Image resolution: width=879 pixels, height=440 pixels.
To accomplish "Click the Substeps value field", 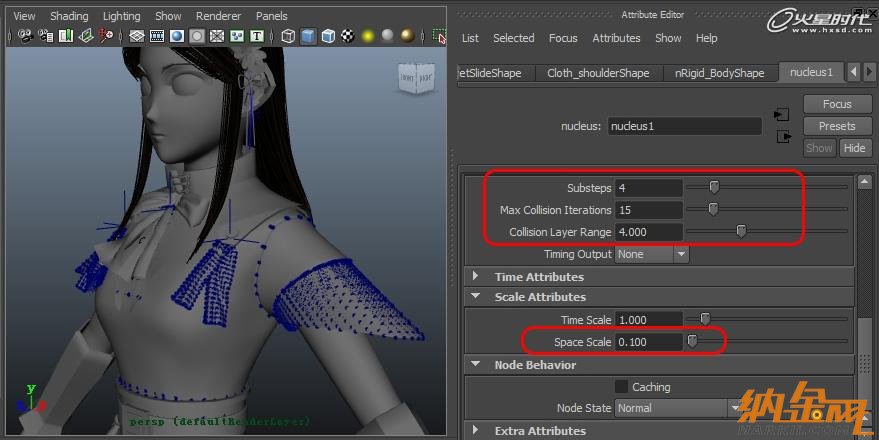I will pyautogui.click(x=649, y=188).
